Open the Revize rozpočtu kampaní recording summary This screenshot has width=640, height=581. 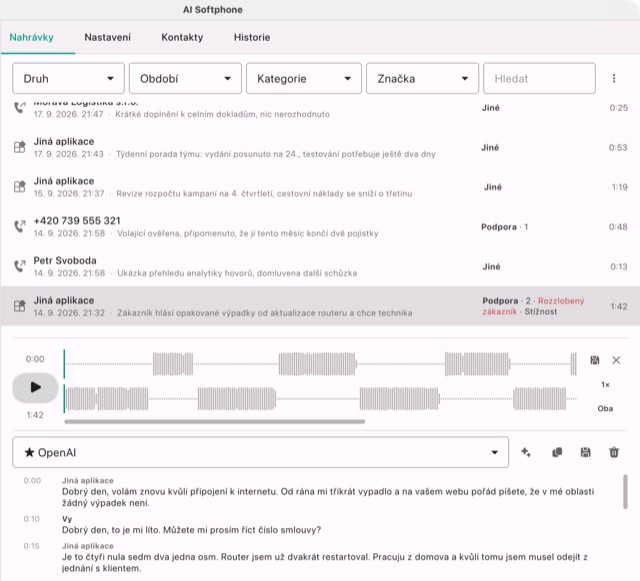pyautogui.click(x=264, y=194)
